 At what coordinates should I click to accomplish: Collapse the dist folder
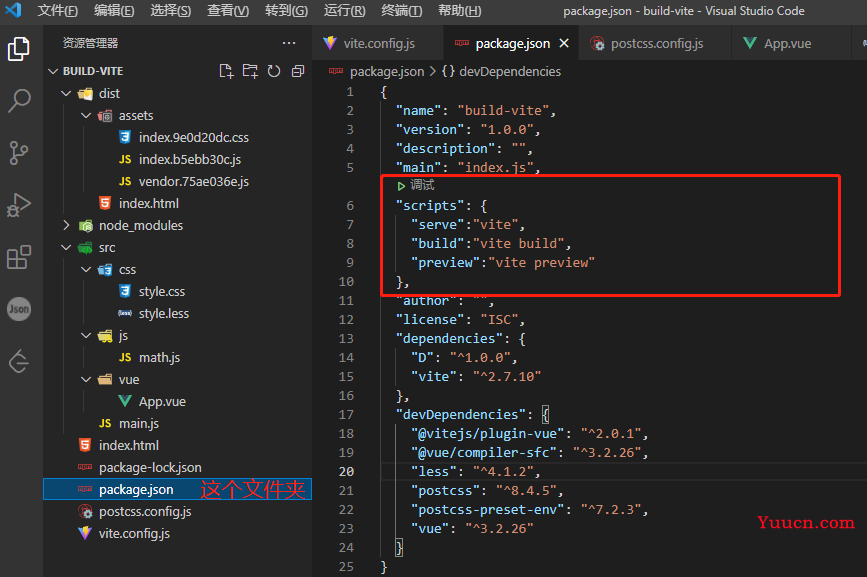pos(66,93)
